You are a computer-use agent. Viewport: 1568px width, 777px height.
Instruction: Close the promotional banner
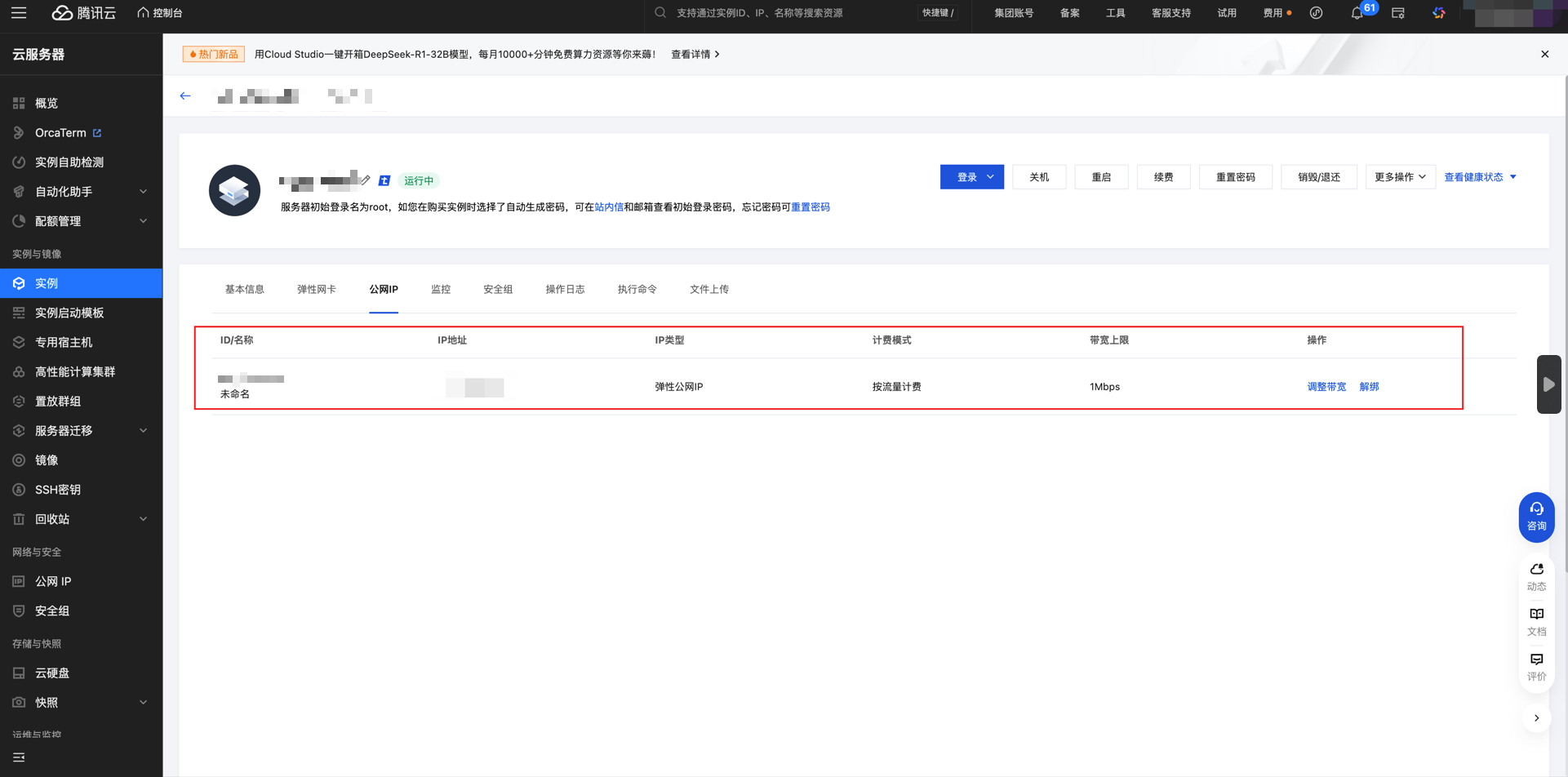pos(1544,54)
